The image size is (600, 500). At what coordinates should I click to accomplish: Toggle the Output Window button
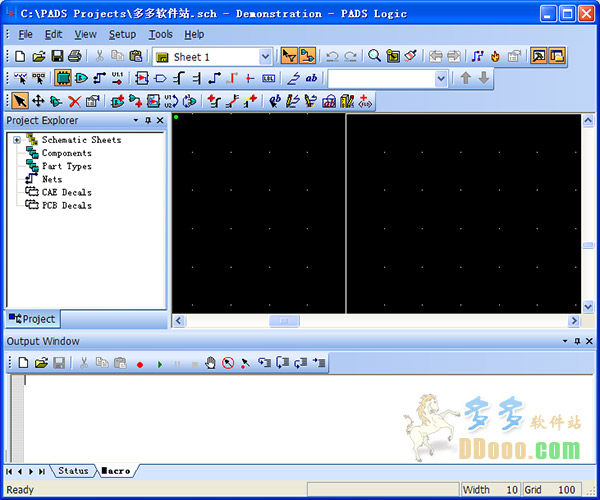[538, 57]
